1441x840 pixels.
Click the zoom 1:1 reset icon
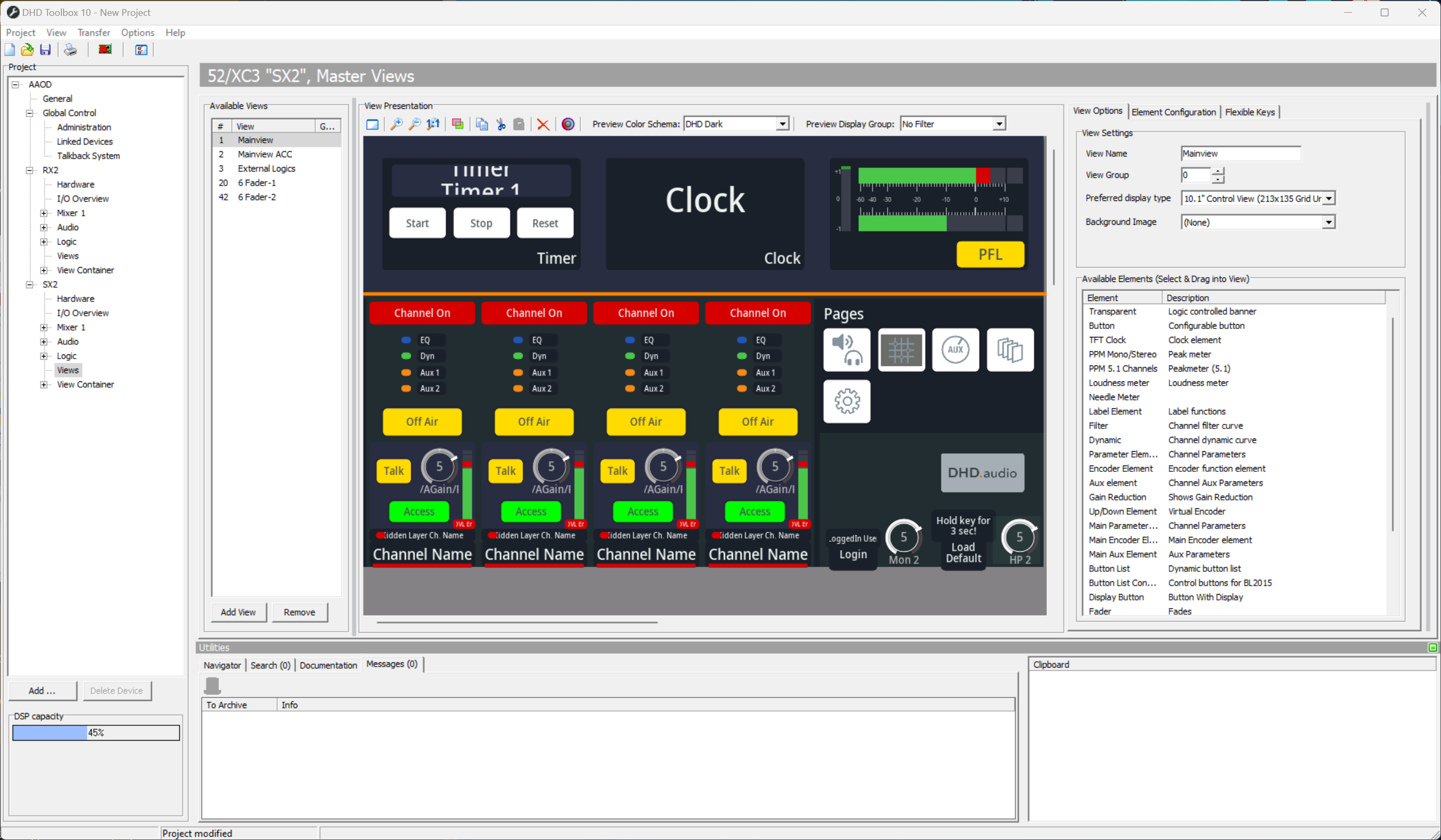[x=433, y=124]
